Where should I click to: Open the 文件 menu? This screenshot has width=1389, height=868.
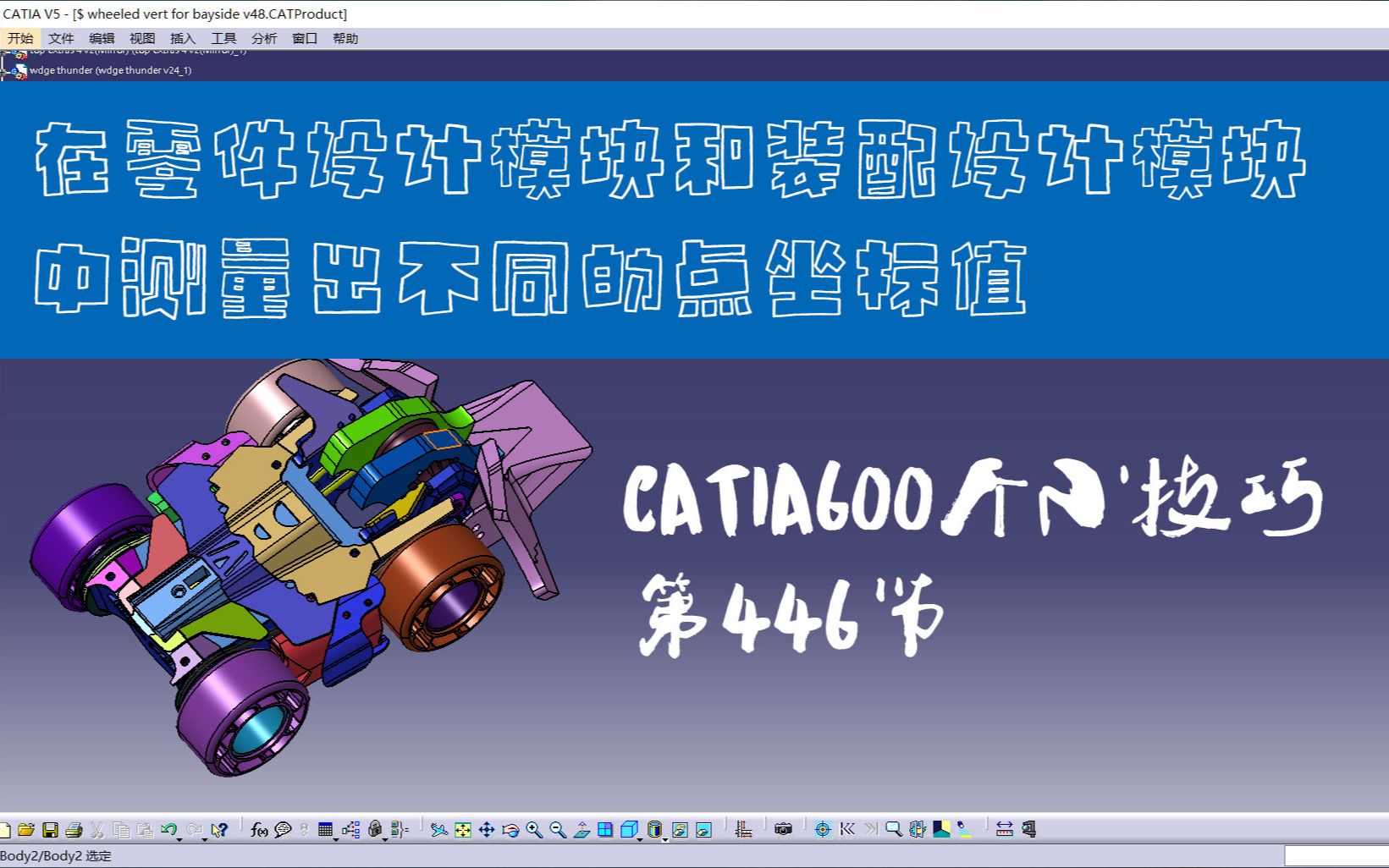click(x=61, y=38)
